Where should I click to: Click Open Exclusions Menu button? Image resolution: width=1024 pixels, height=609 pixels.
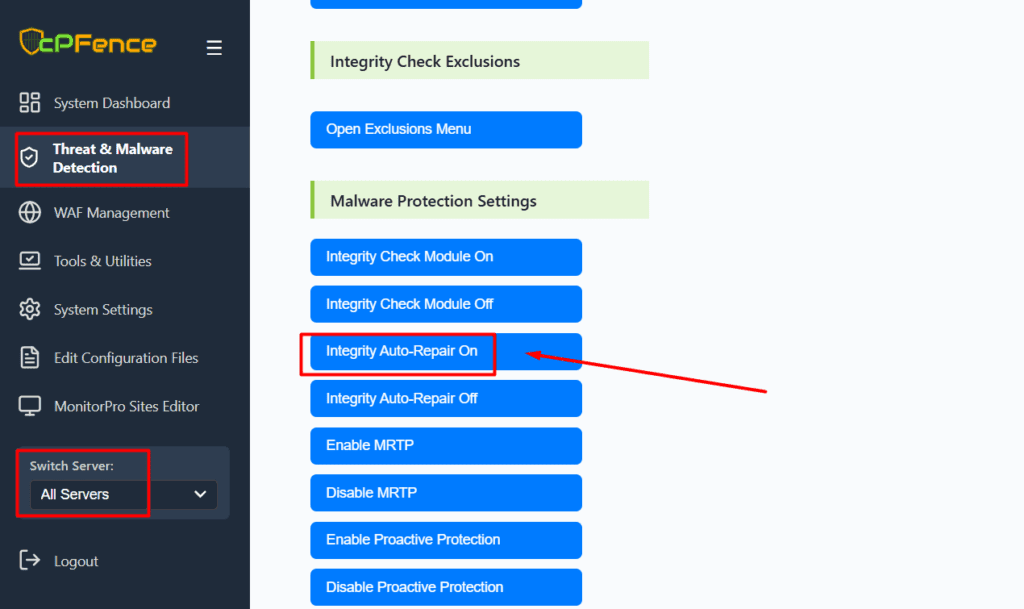coord(445,129)
